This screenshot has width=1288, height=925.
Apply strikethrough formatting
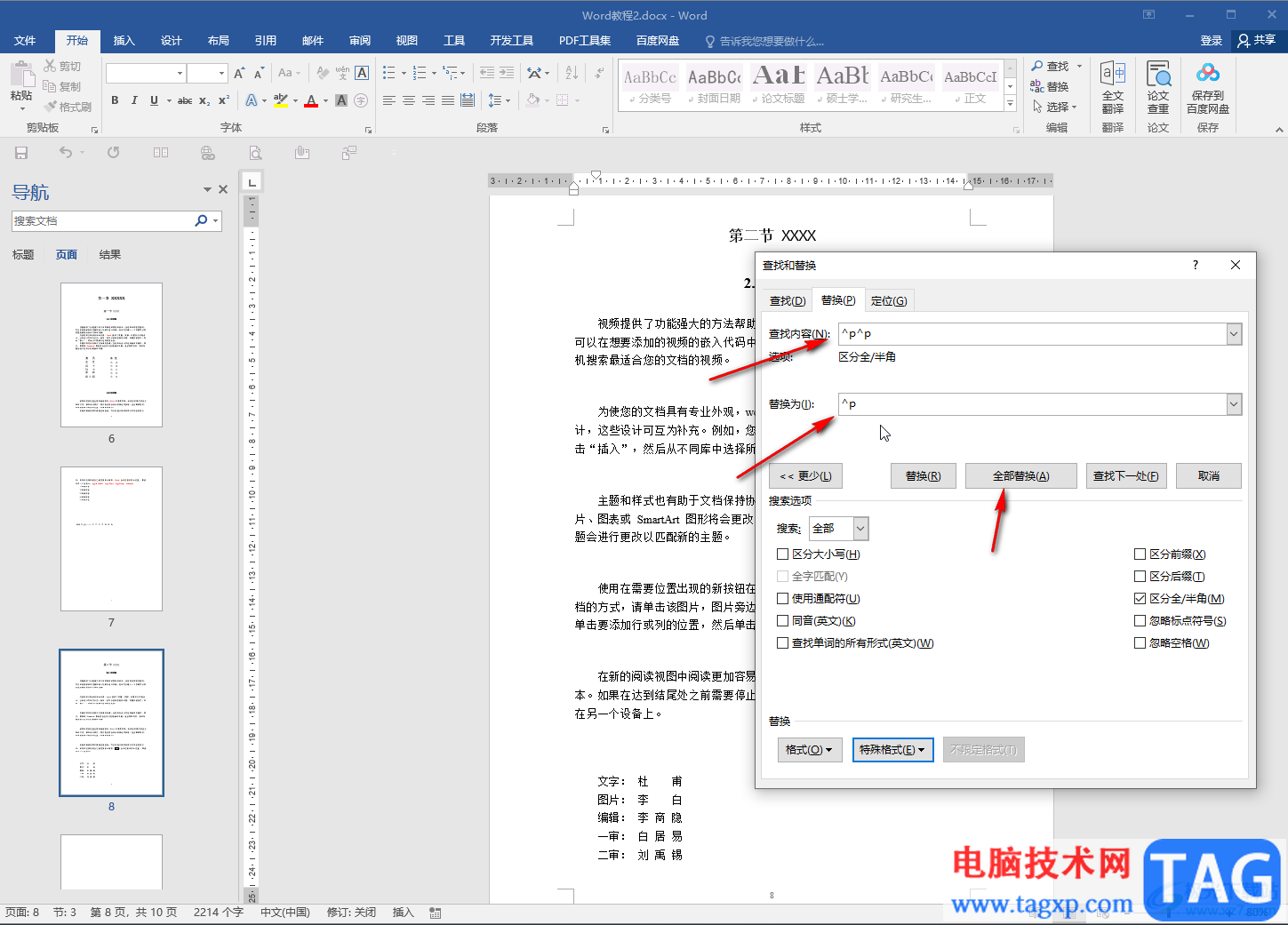[x=185, y=100]
